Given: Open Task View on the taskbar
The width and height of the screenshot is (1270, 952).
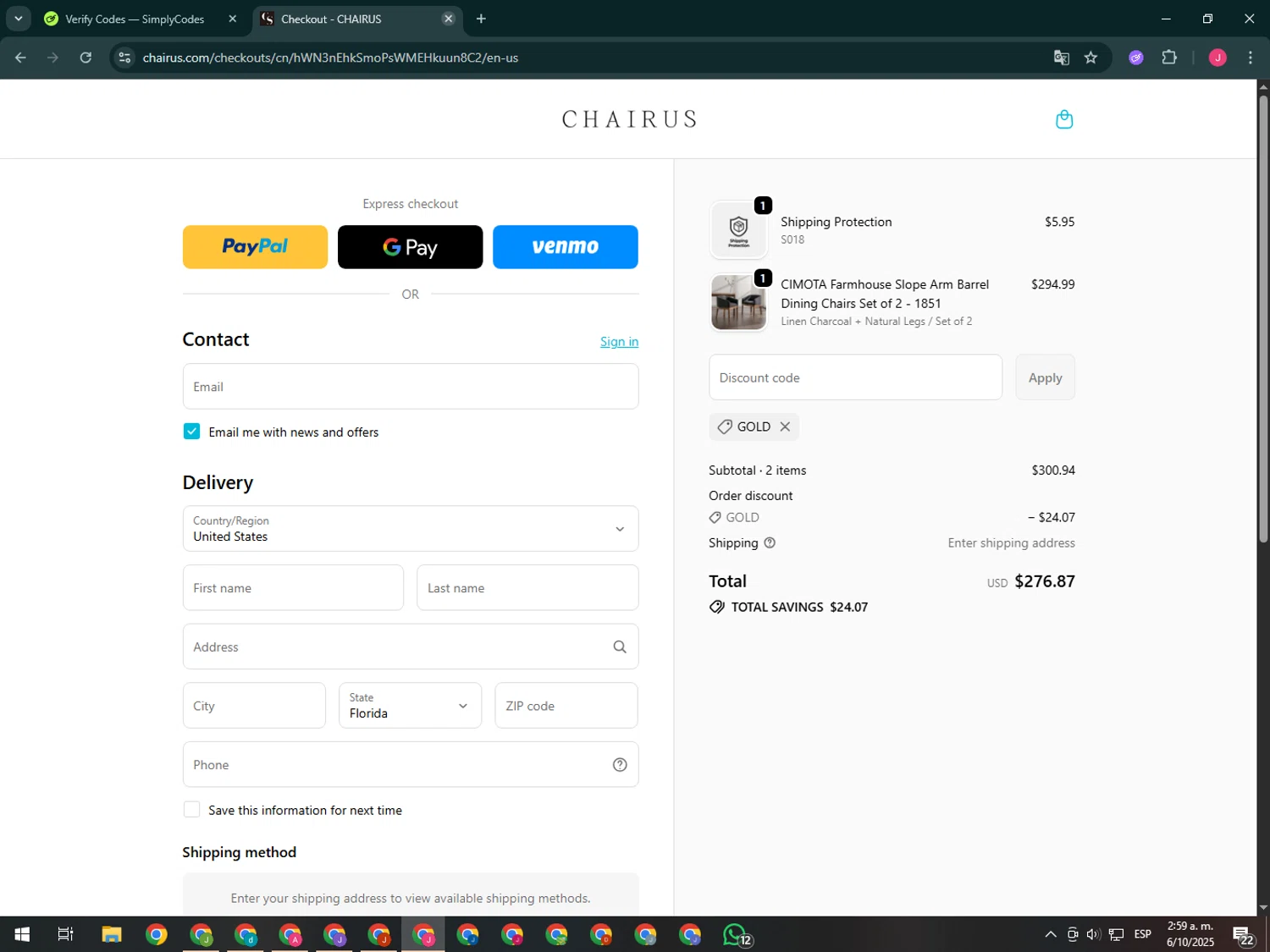Looking at the screenshot, I should pos(65,934).
